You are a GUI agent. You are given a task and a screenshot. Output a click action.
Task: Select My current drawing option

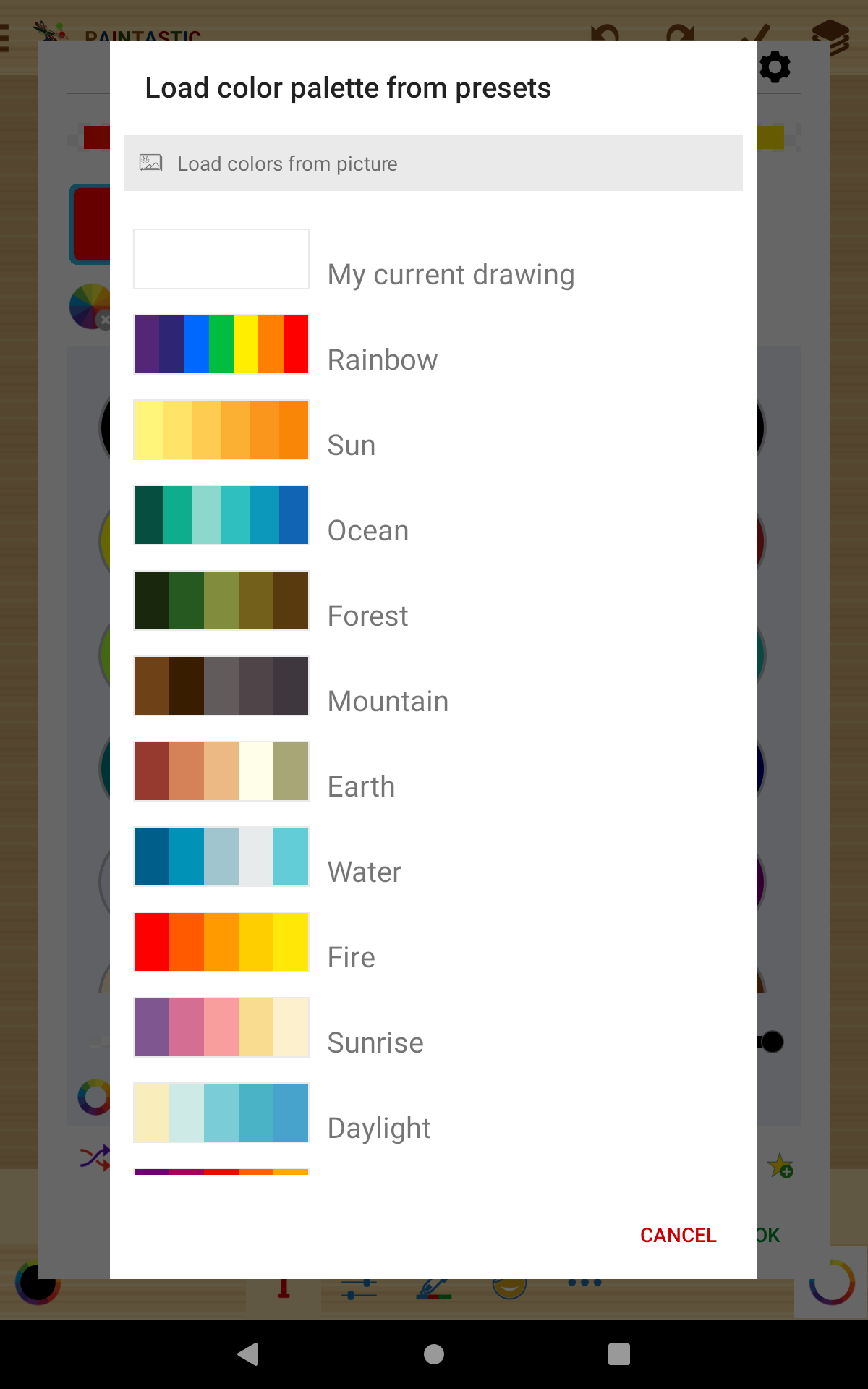point(451,274)
